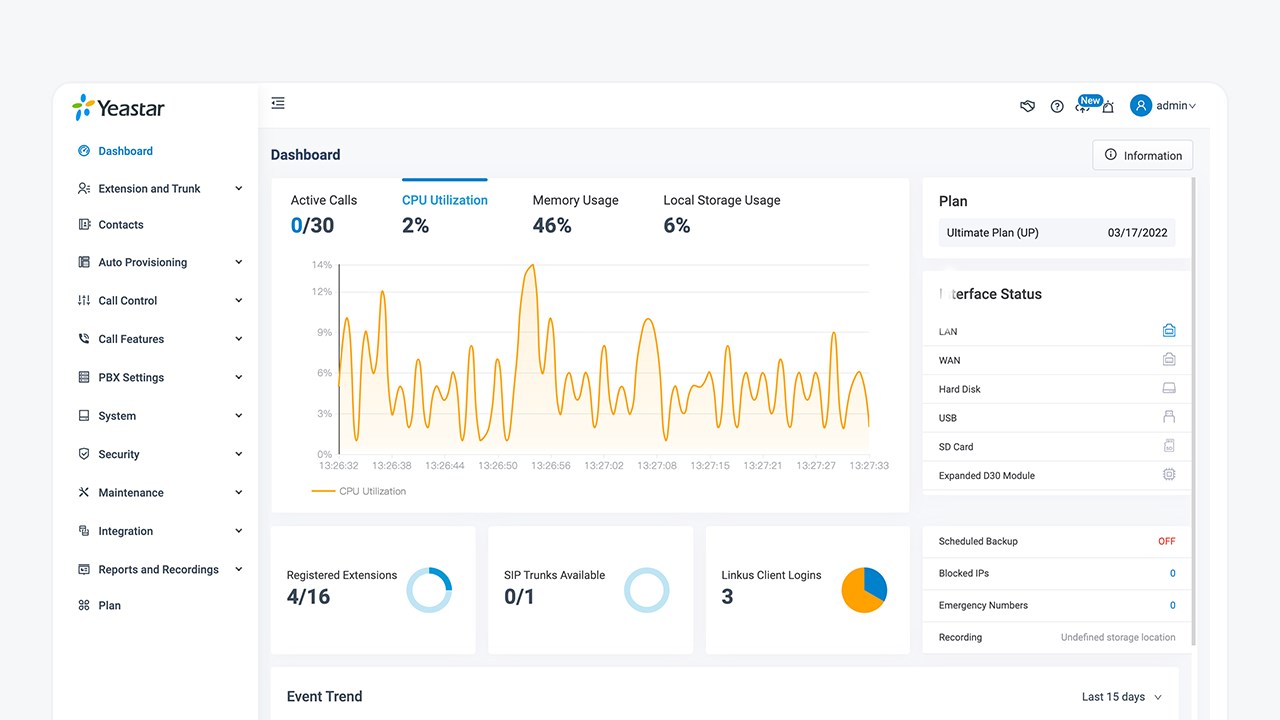Expand Maintenance using its chevron arrow
The height and width of the screenshot is (720, 1280).
click(239, 493)
